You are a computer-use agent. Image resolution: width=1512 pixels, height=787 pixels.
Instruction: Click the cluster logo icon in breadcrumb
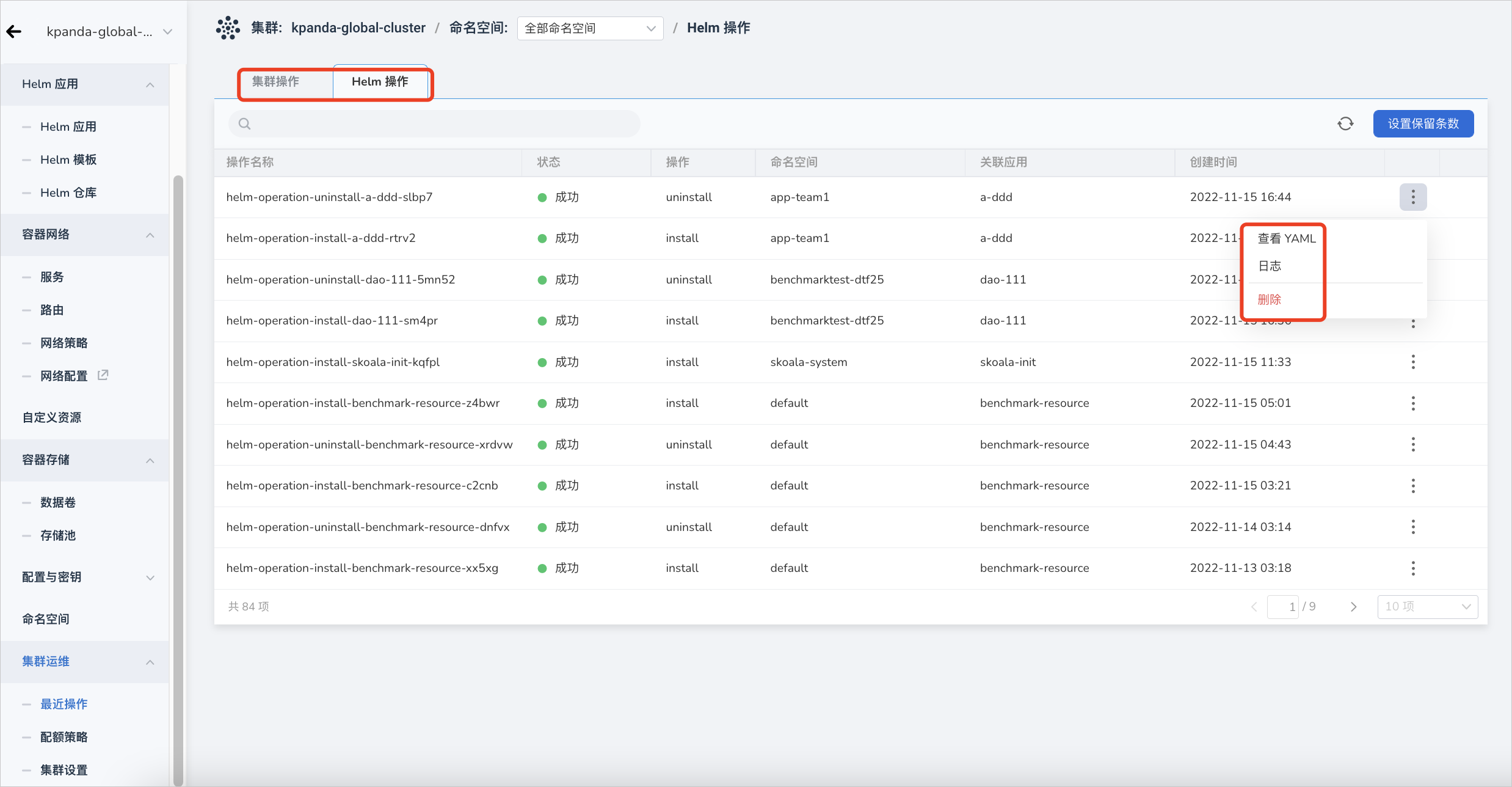228,28
